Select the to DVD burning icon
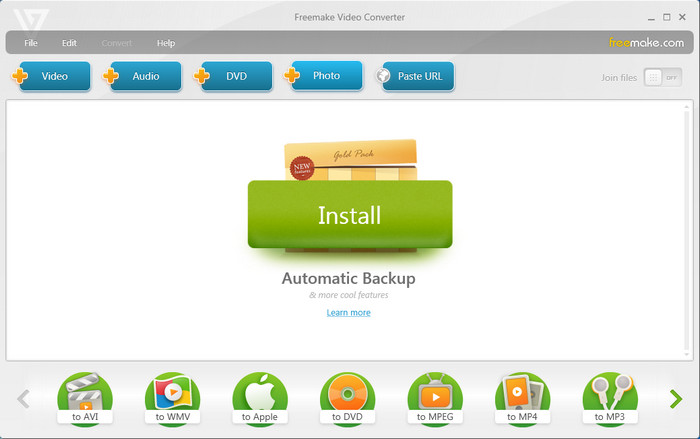 (347, 399)
